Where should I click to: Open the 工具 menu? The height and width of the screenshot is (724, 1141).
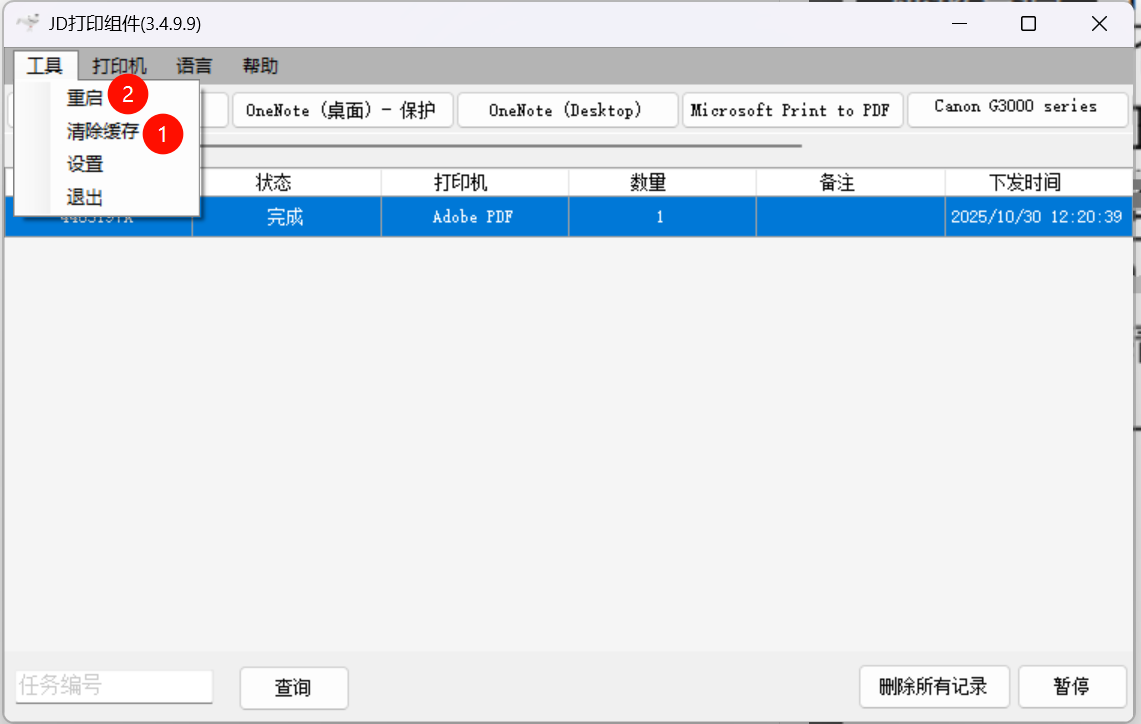(45, 67)
